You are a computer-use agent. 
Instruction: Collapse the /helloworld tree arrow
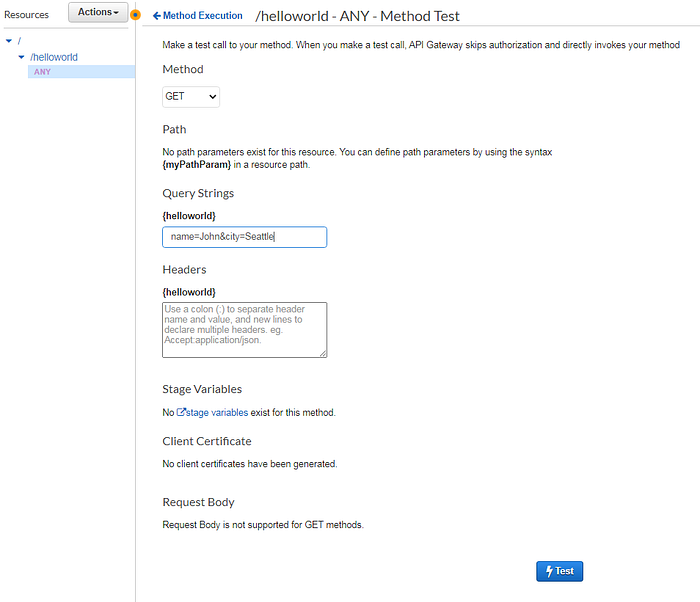(21, 57)
